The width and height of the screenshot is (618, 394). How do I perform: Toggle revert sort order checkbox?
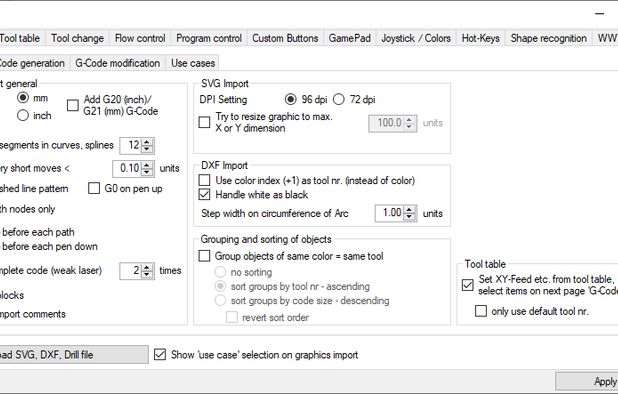pos(232,317)
